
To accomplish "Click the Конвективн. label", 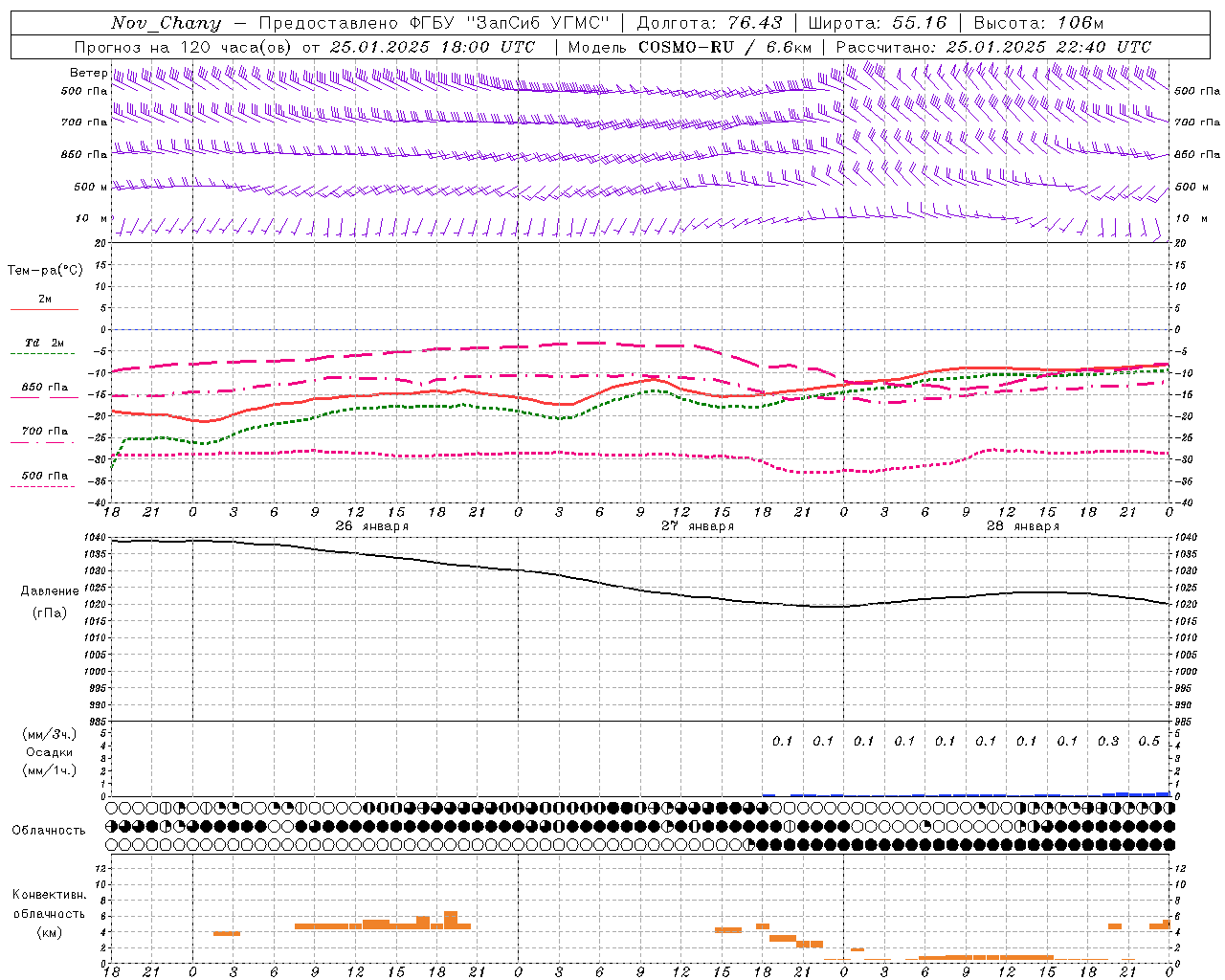I will click(x=50, y=895).
